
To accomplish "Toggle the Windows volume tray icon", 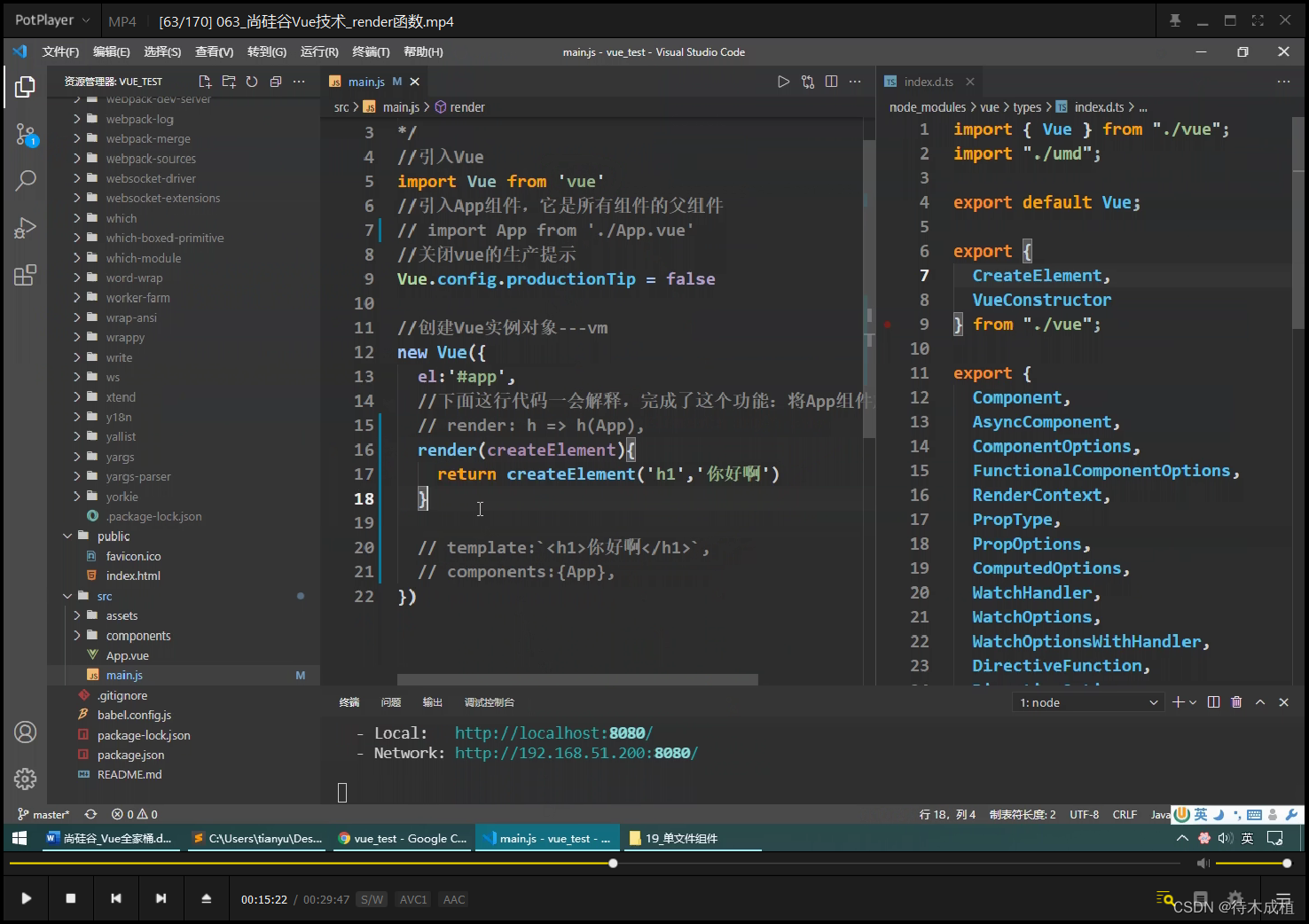I will point(1226,838).
